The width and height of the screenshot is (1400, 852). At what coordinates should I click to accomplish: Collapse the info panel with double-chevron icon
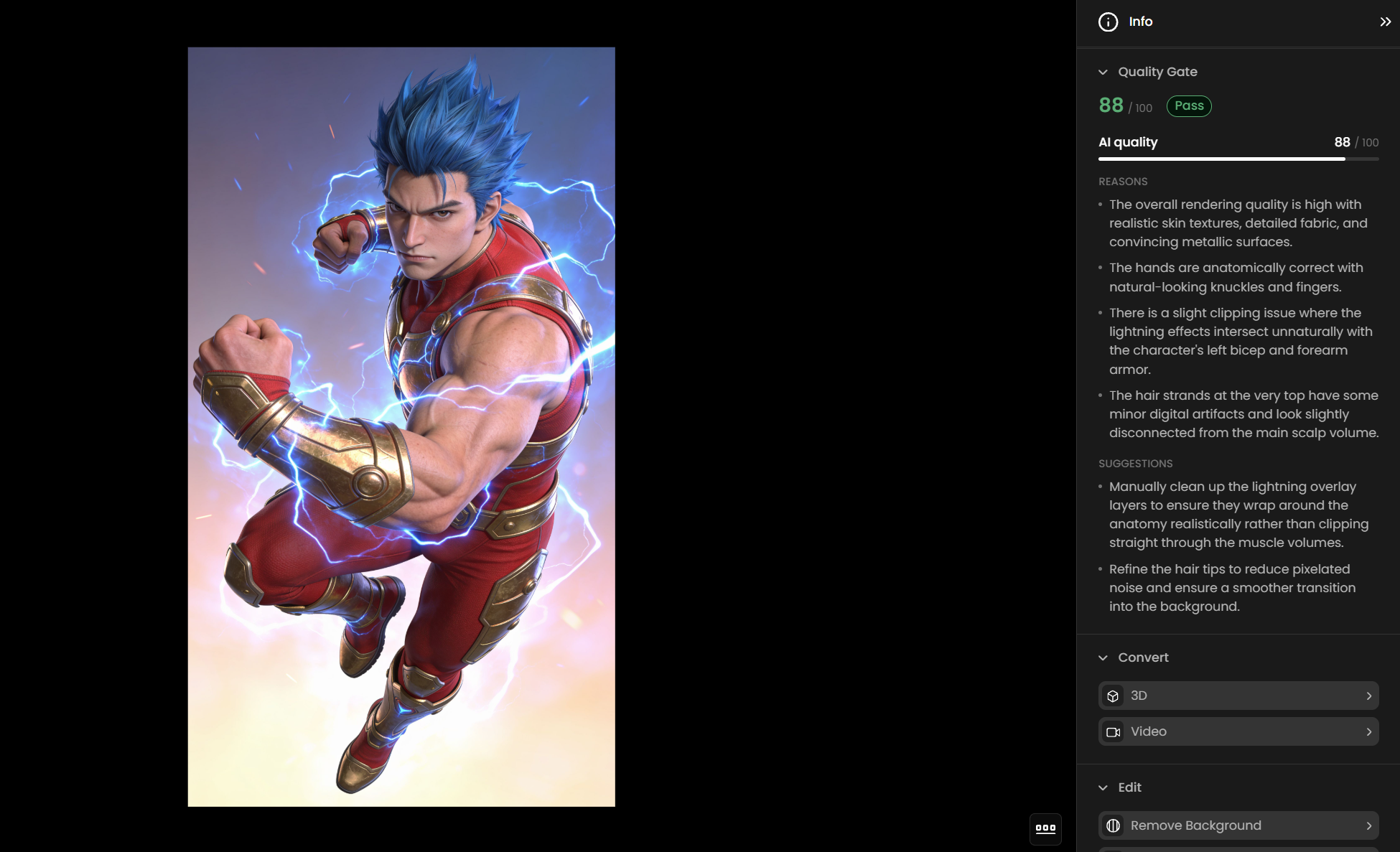pyautogui.click(x=1385, y=22)
